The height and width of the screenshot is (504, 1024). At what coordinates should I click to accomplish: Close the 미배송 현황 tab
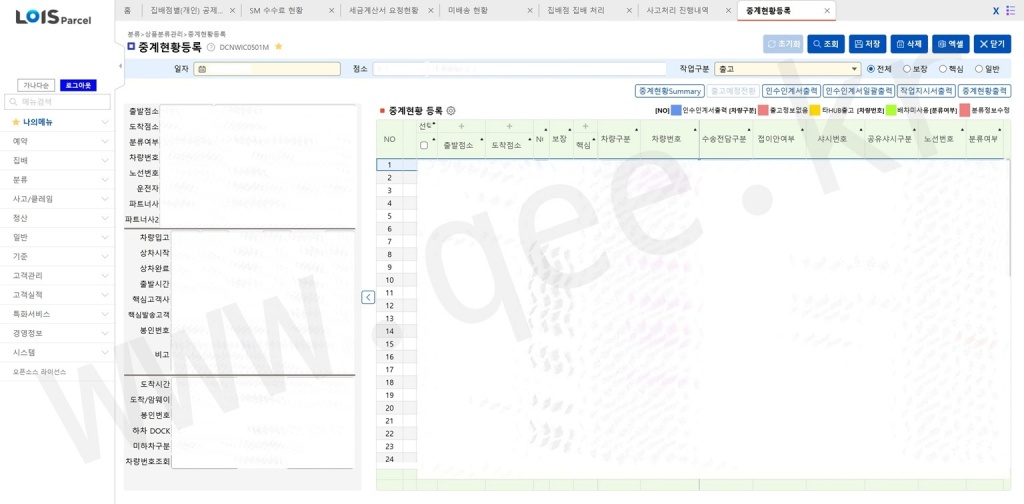coord(532,11)
